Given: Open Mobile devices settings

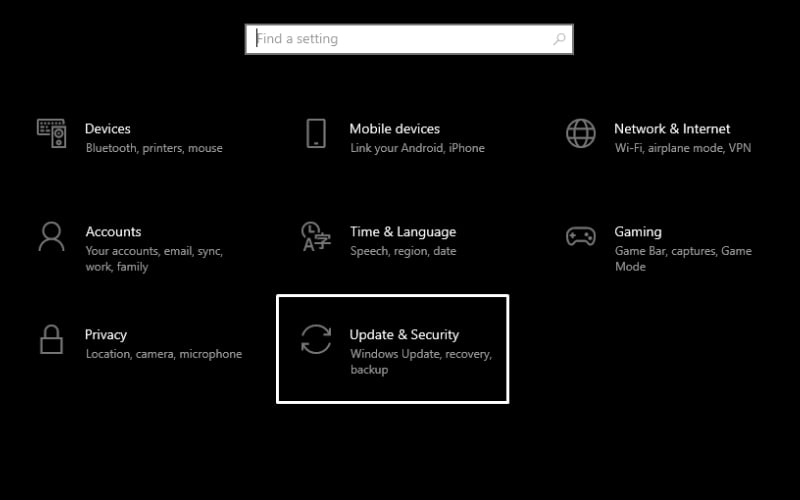Looking at the screenshot, I should [394, 129].
